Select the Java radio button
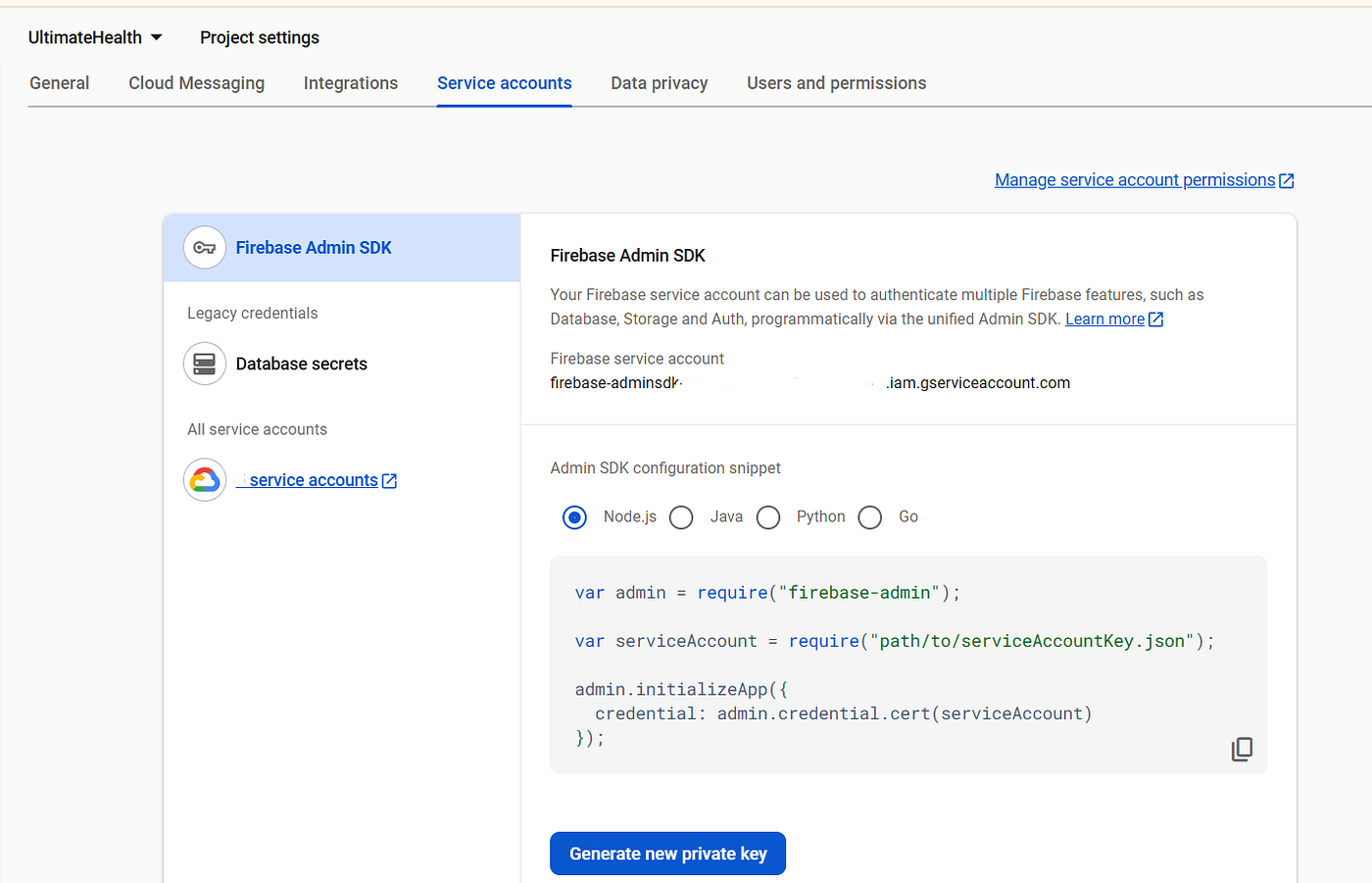 [681, 517]
